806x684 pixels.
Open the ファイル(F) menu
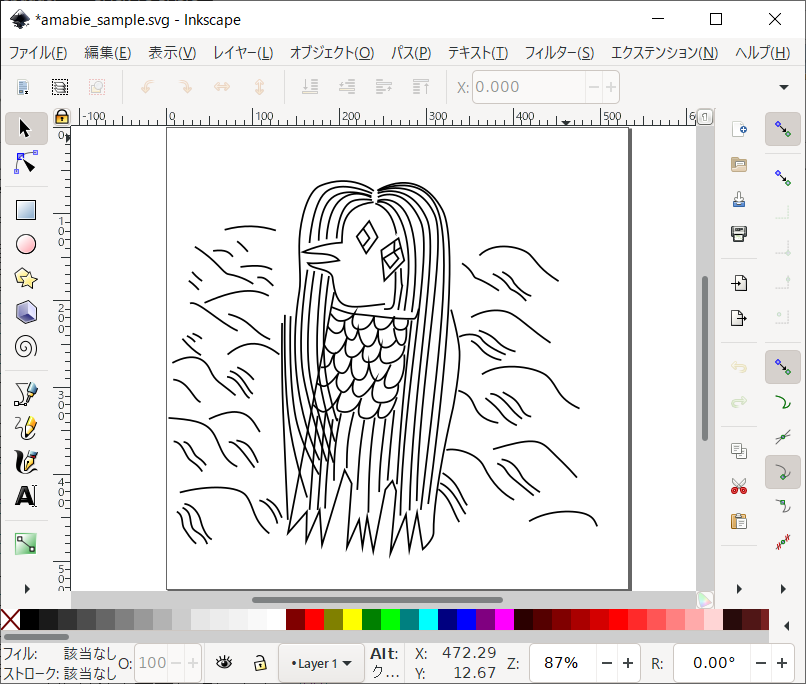click(38, 52)
